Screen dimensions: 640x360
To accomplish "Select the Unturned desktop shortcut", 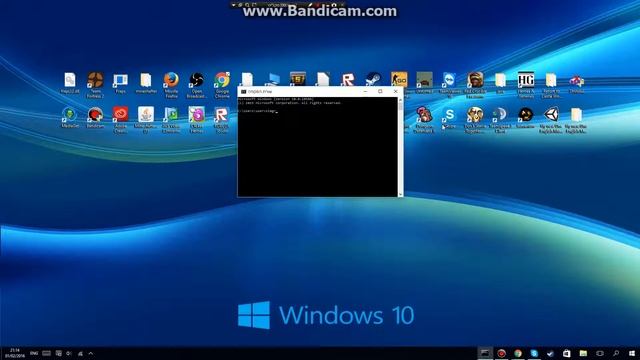I will (x=424, y=83).
